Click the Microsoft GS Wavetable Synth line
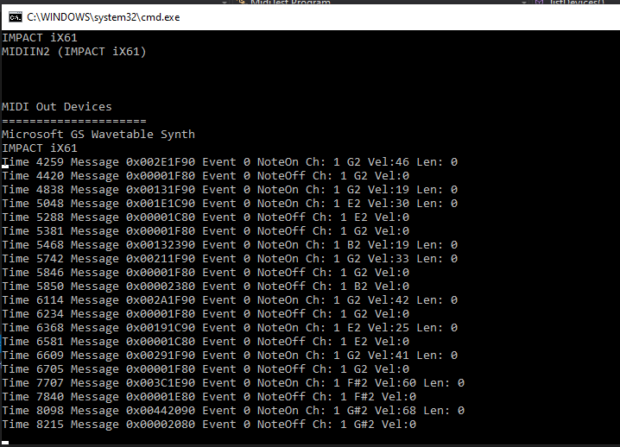The width and height of the screenshot is (620, 447). [x=98, y=134]
